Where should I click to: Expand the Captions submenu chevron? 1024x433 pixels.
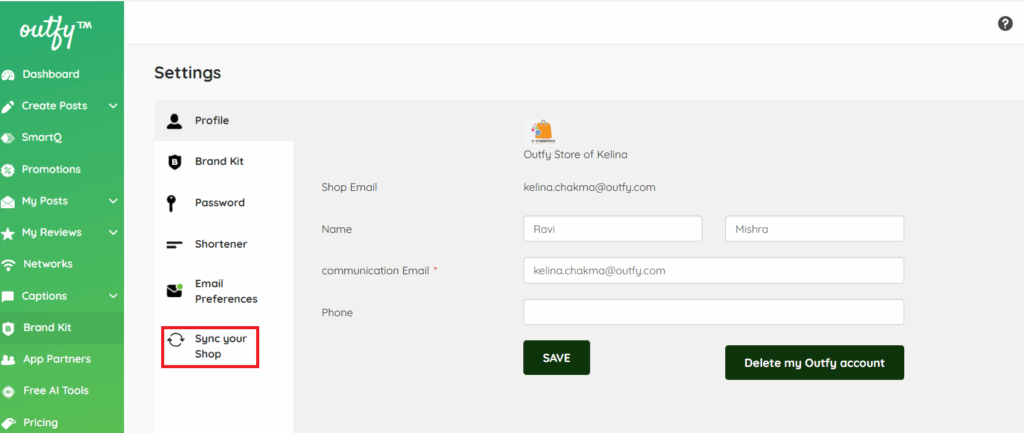pyautogui.click(x=113, y=296)
